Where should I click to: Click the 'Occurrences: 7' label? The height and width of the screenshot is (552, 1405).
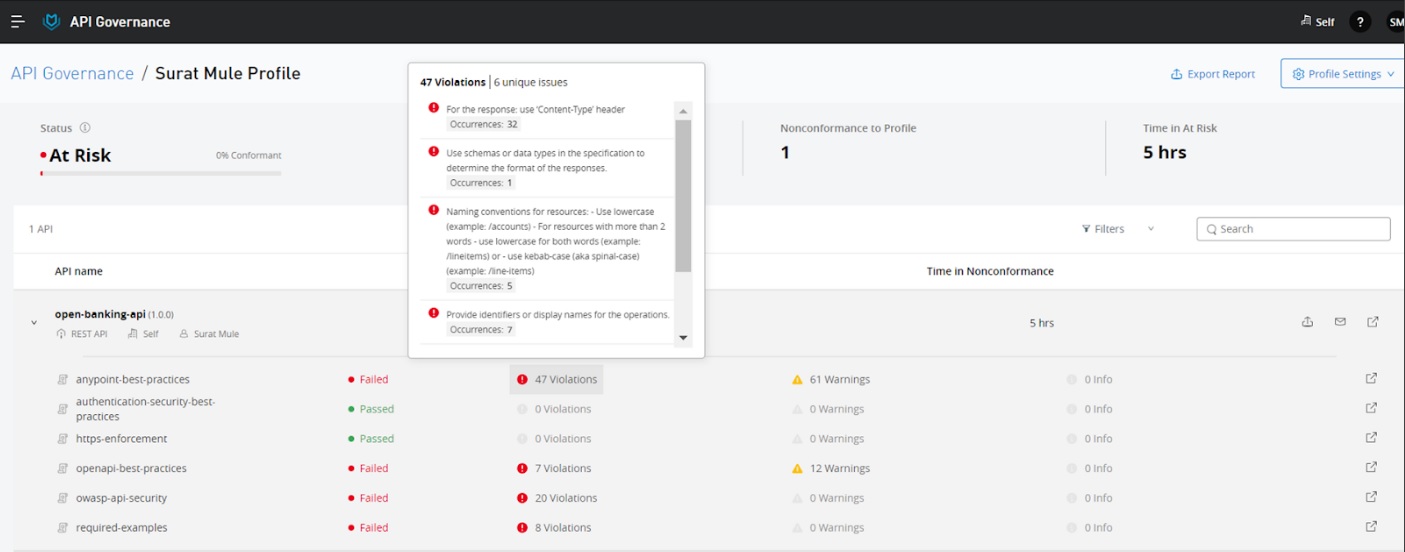481,330
